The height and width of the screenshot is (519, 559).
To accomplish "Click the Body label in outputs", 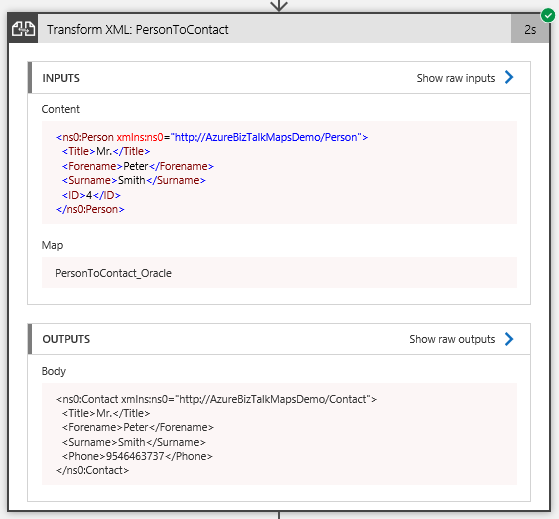I will tap(54, 371).
